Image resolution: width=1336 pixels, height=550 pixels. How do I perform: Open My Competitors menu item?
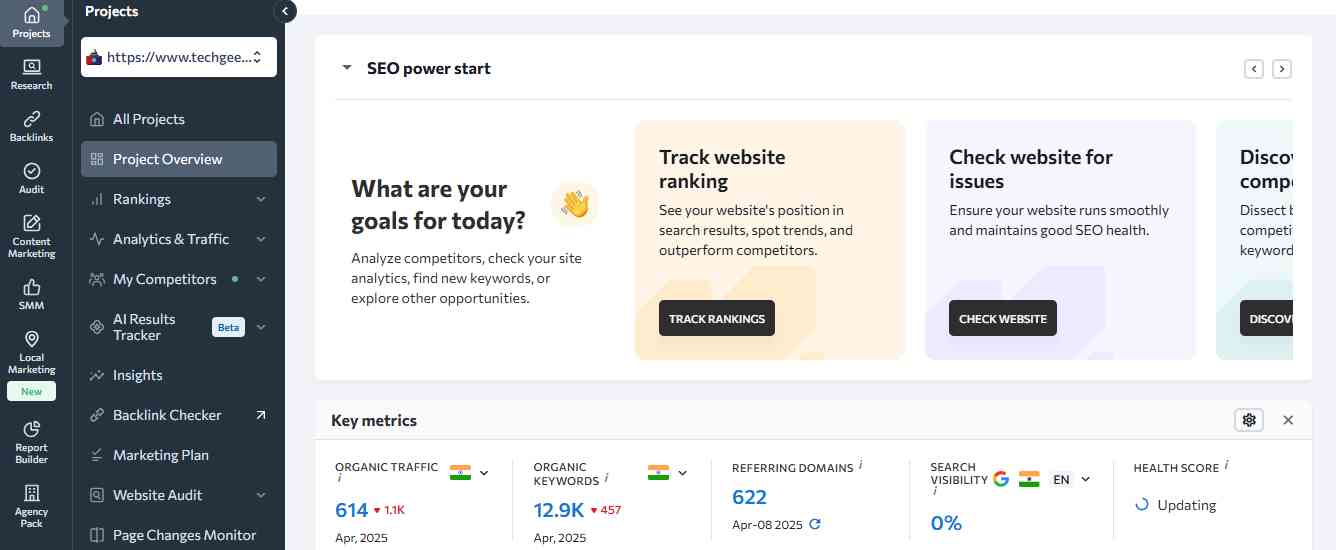(x=165, y=279)
